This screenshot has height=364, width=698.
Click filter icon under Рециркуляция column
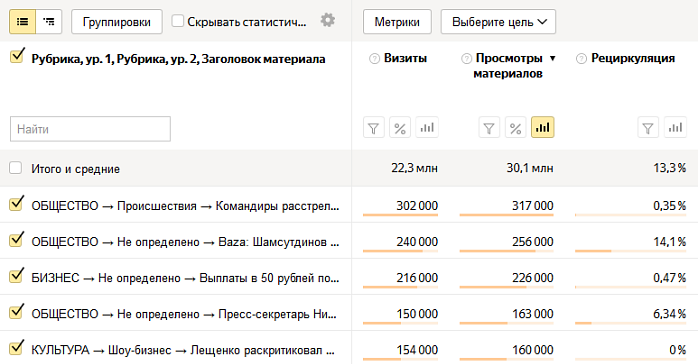[x=648, y=128]
